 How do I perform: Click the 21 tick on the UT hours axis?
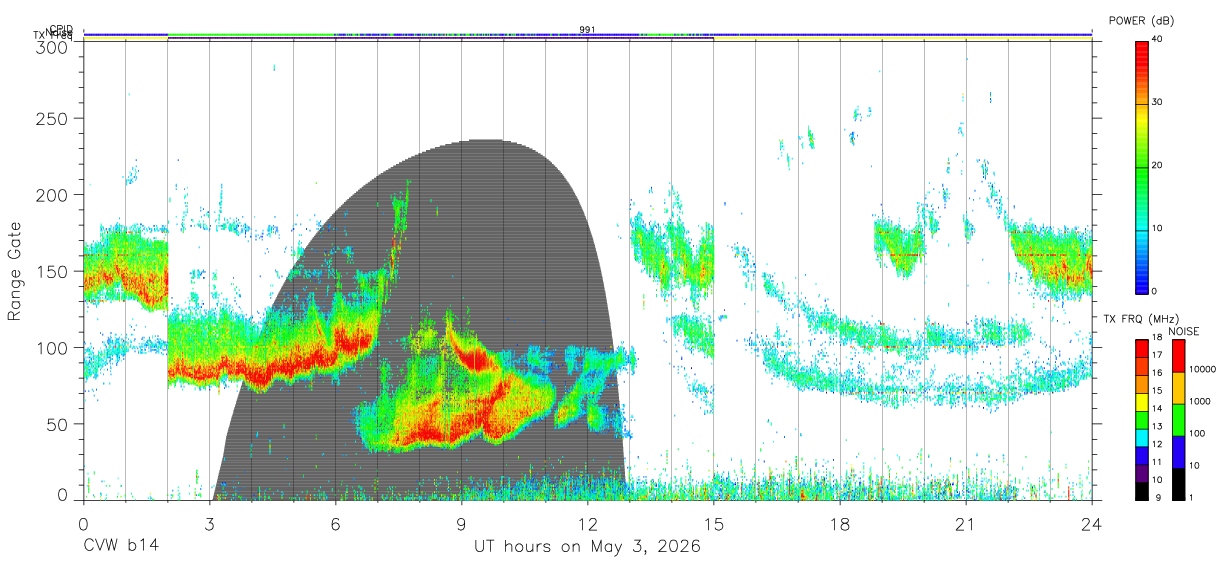click(x=966, y=523)
